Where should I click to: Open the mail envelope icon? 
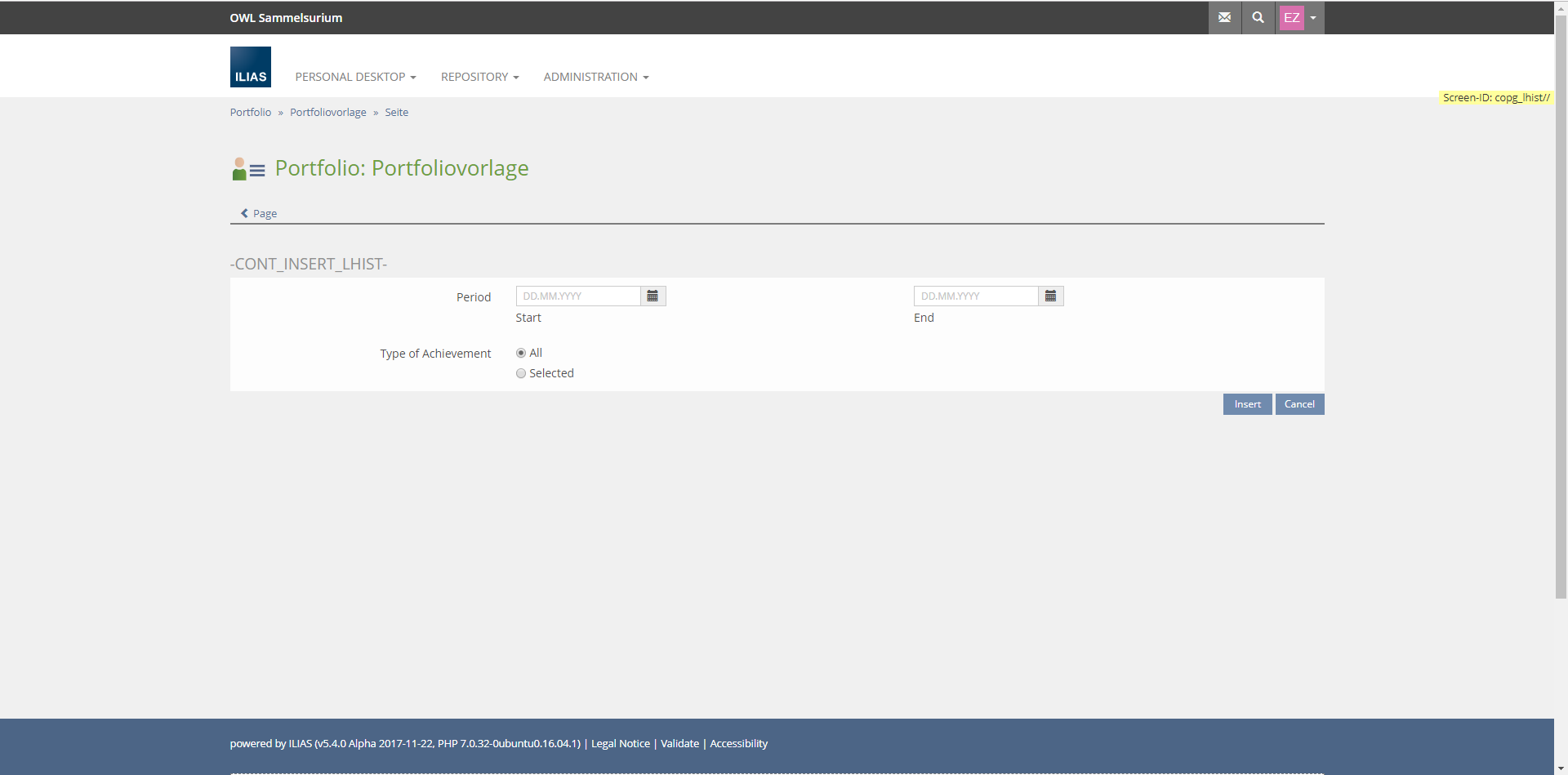coord(1224,17)
